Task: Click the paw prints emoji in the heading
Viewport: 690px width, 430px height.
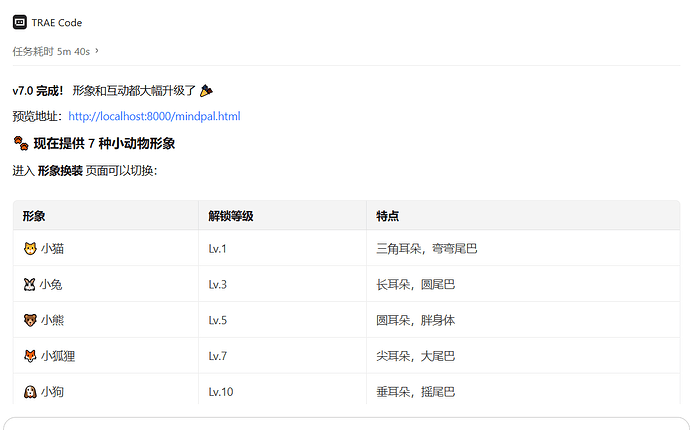Action: pos(21,143)
